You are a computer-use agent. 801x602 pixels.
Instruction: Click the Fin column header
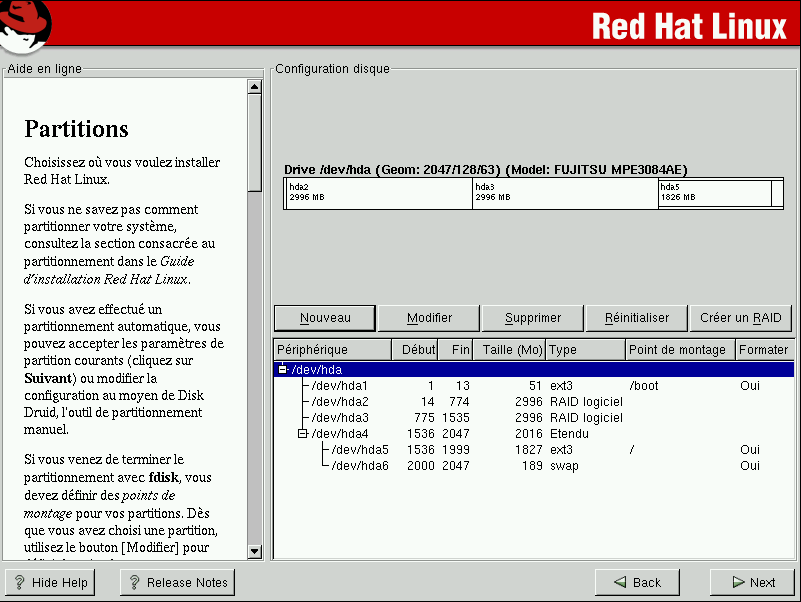coord(456,350)
